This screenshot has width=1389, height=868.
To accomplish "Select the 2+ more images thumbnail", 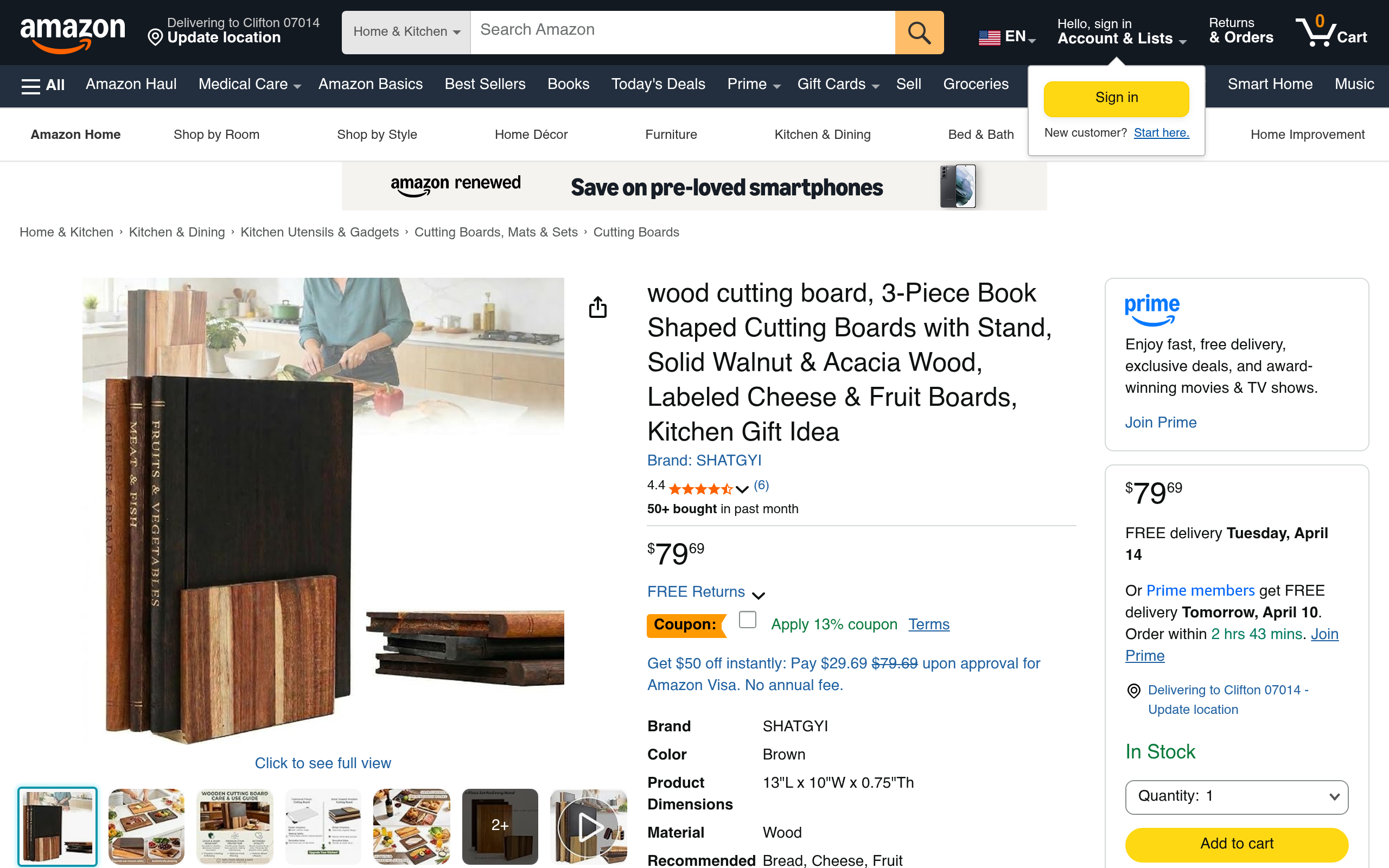I will point(500,826).
